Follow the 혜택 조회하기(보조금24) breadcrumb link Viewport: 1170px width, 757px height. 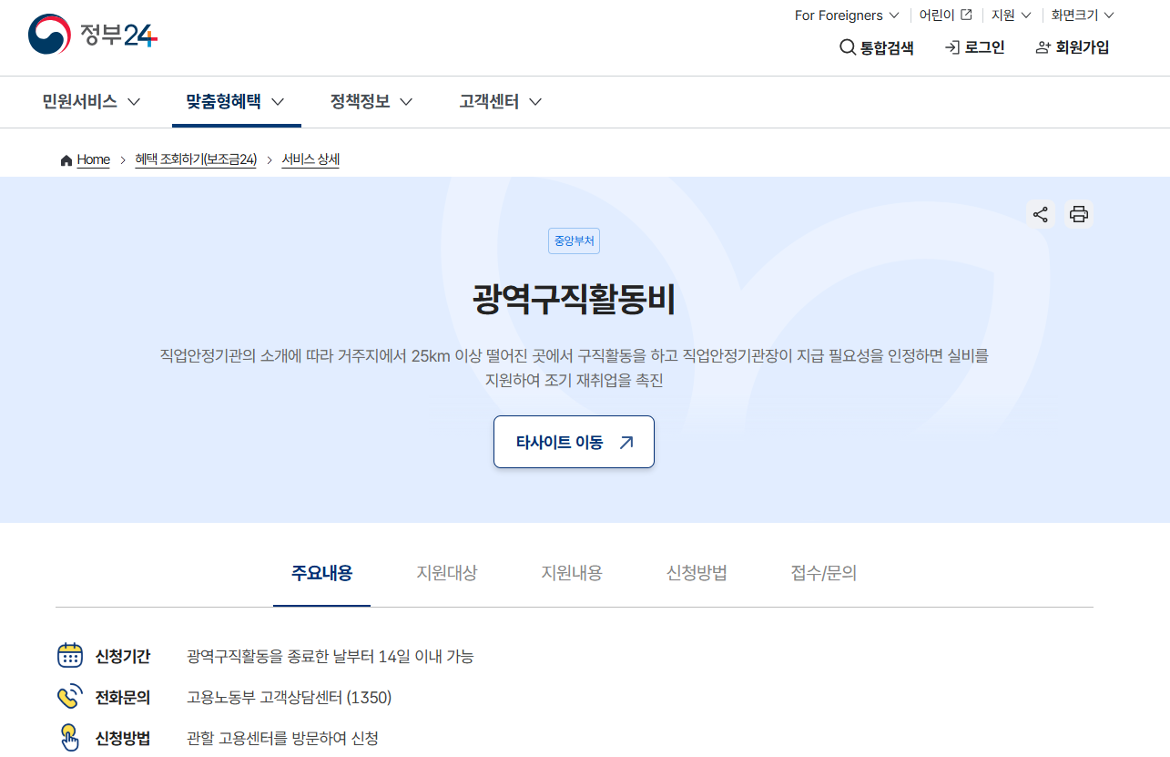(x=196, y=159)
